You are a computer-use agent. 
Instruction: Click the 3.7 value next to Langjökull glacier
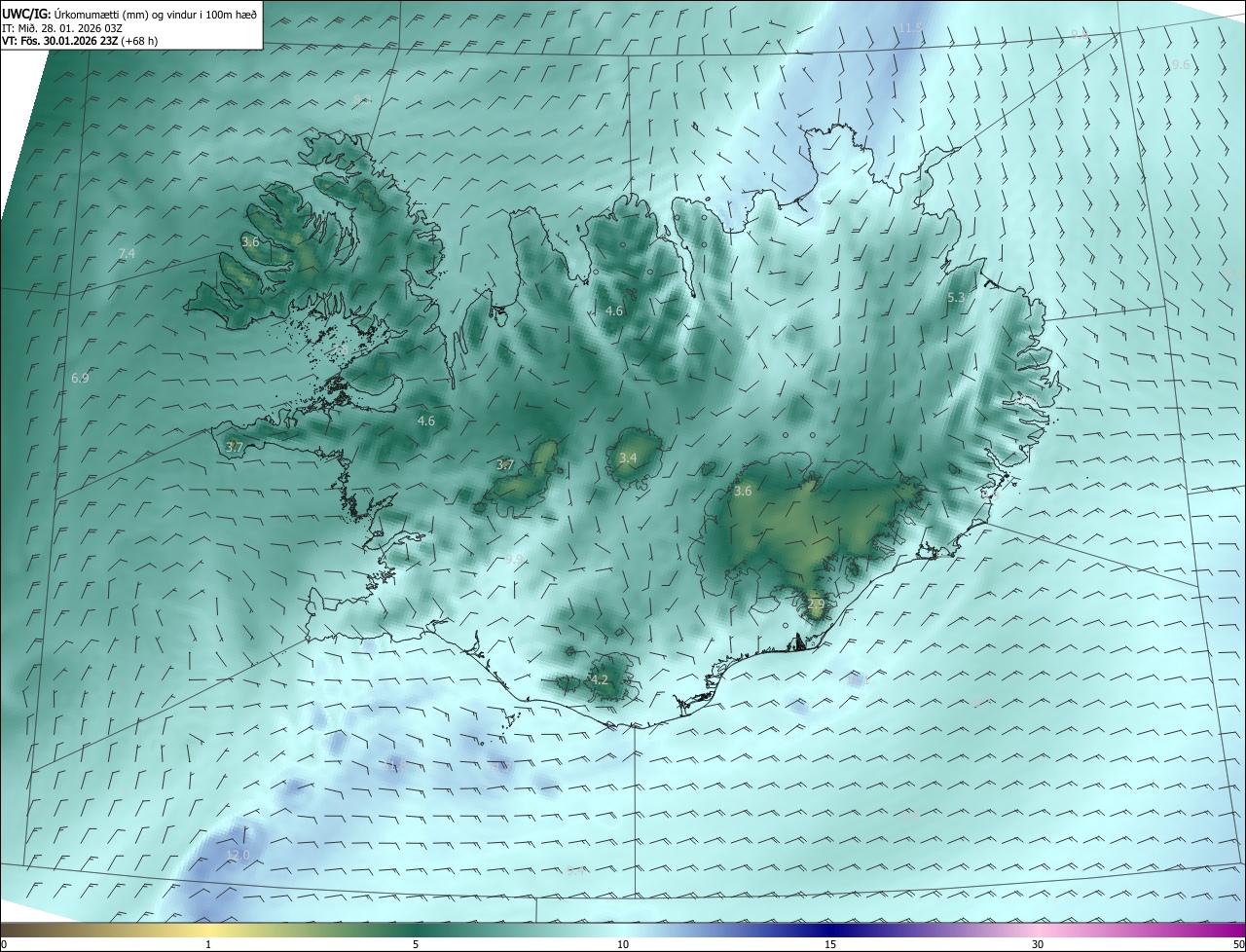tap(505, 465)
